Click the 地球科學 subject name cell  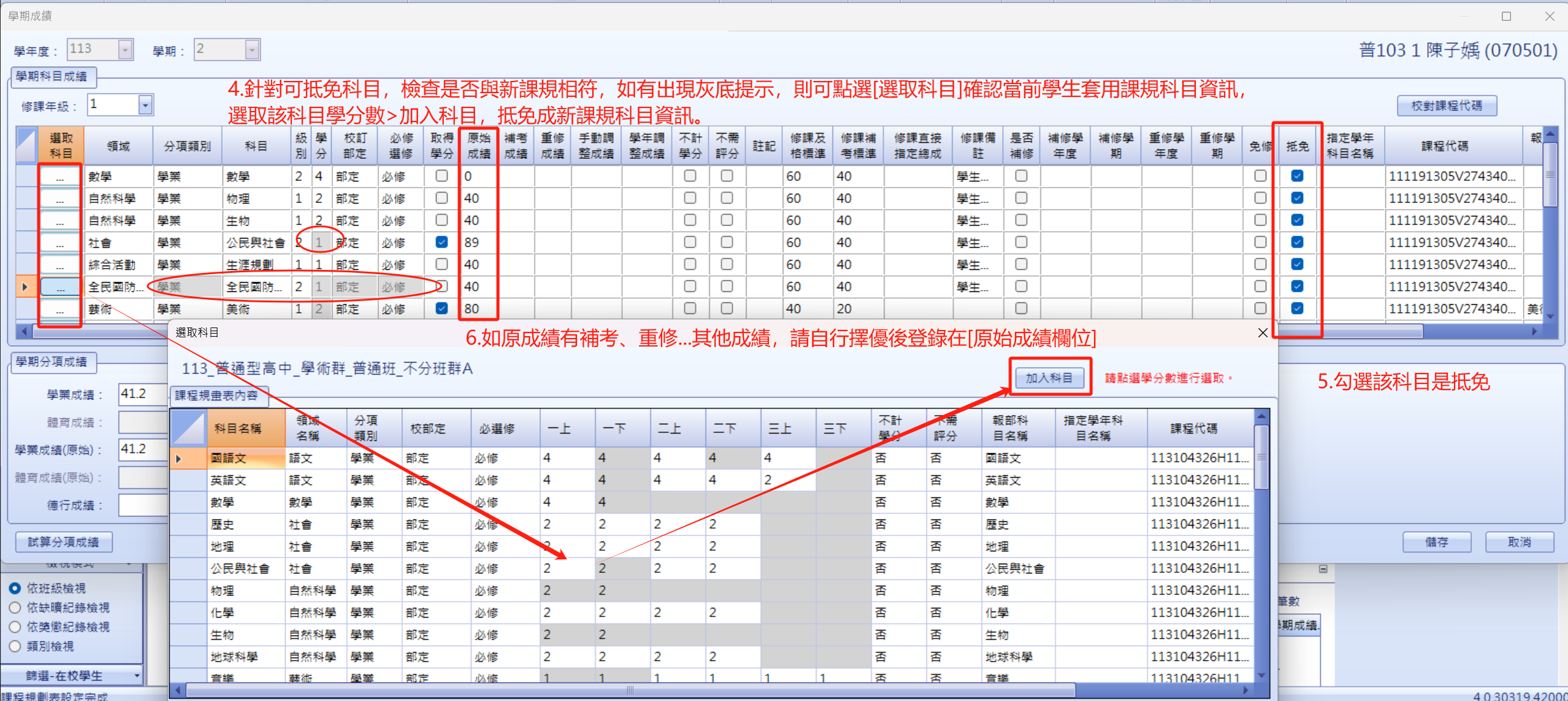[247, 657]
